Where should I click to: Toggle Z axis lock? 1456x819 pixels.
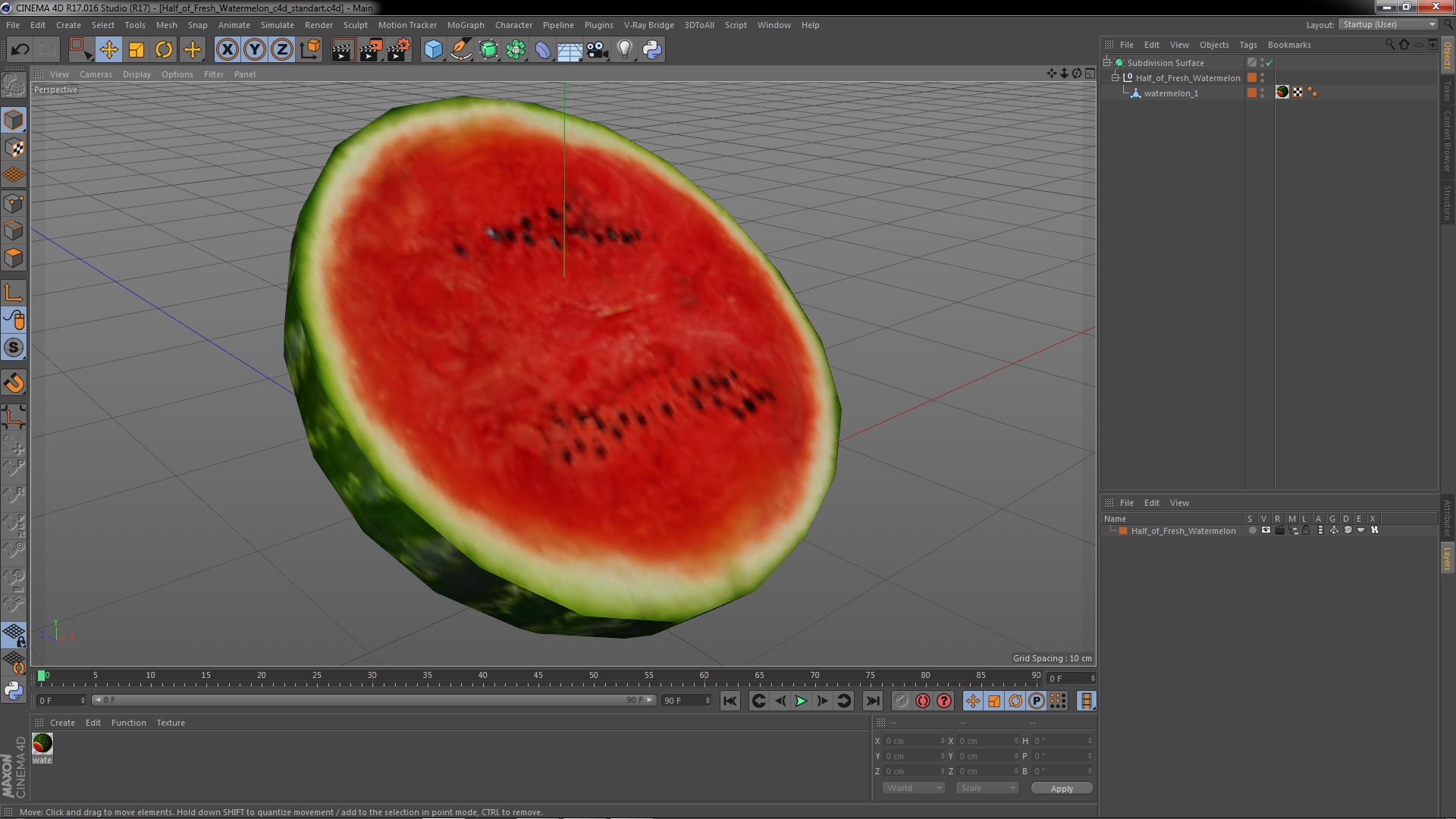[281, 50]
